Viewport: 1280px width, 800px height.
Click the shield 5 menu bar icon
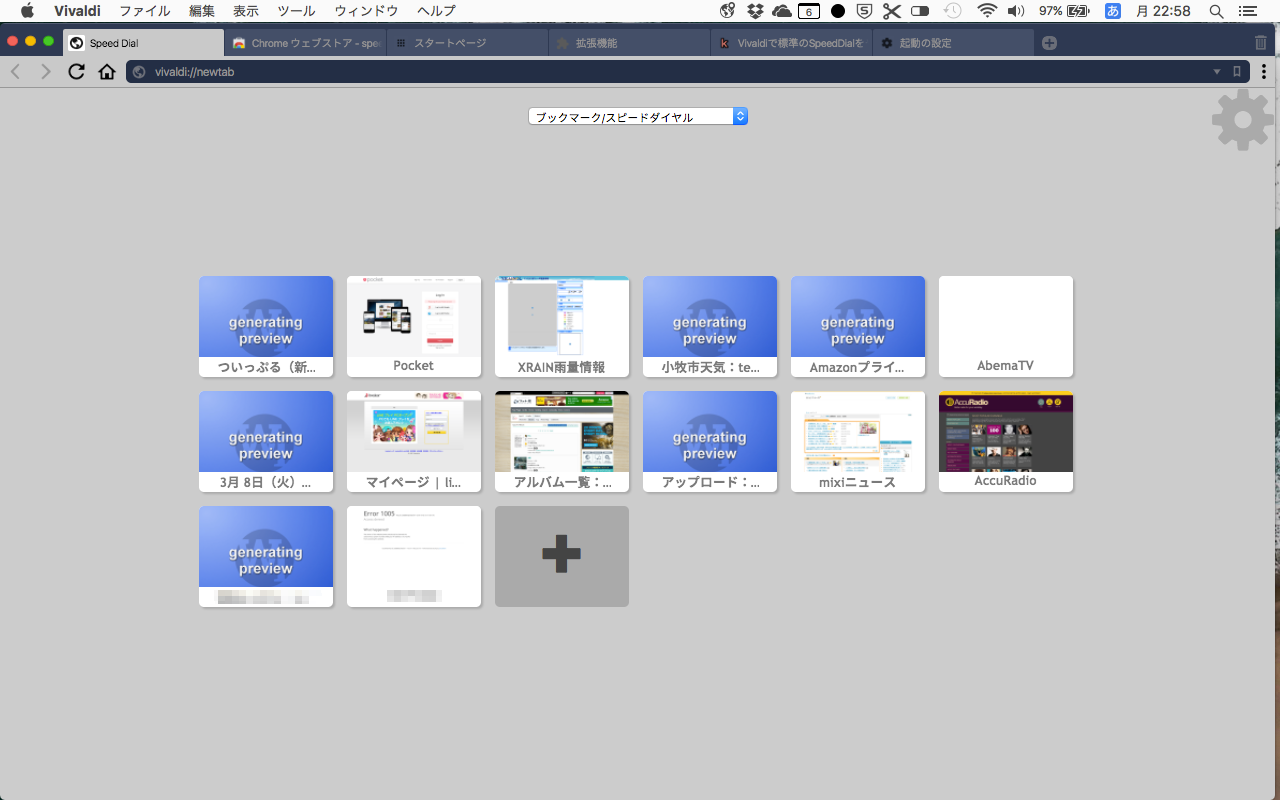pos(864,11)
